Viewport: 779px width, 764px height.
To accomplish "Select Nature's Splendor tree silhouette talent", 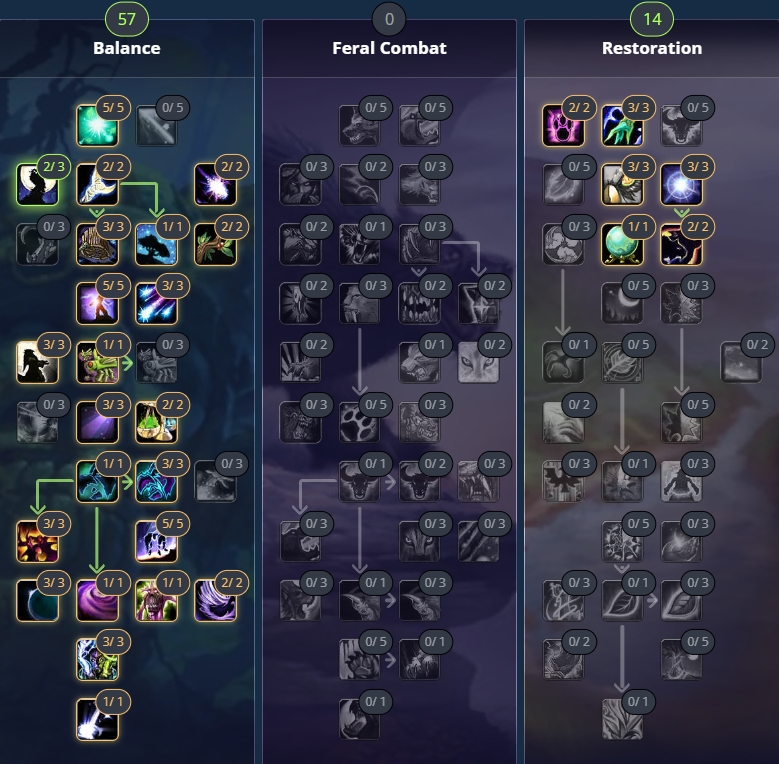I will click(156, 244).
